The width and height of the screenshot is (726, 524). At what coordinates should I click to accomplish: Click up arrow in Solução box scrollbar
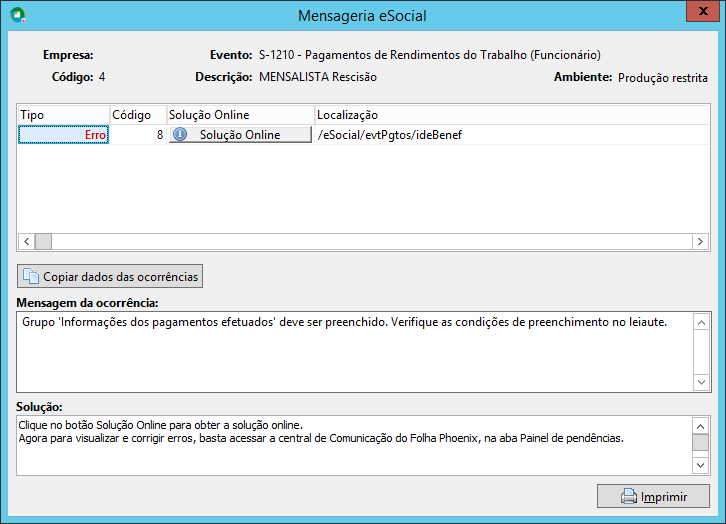click(x=701, y=426)
